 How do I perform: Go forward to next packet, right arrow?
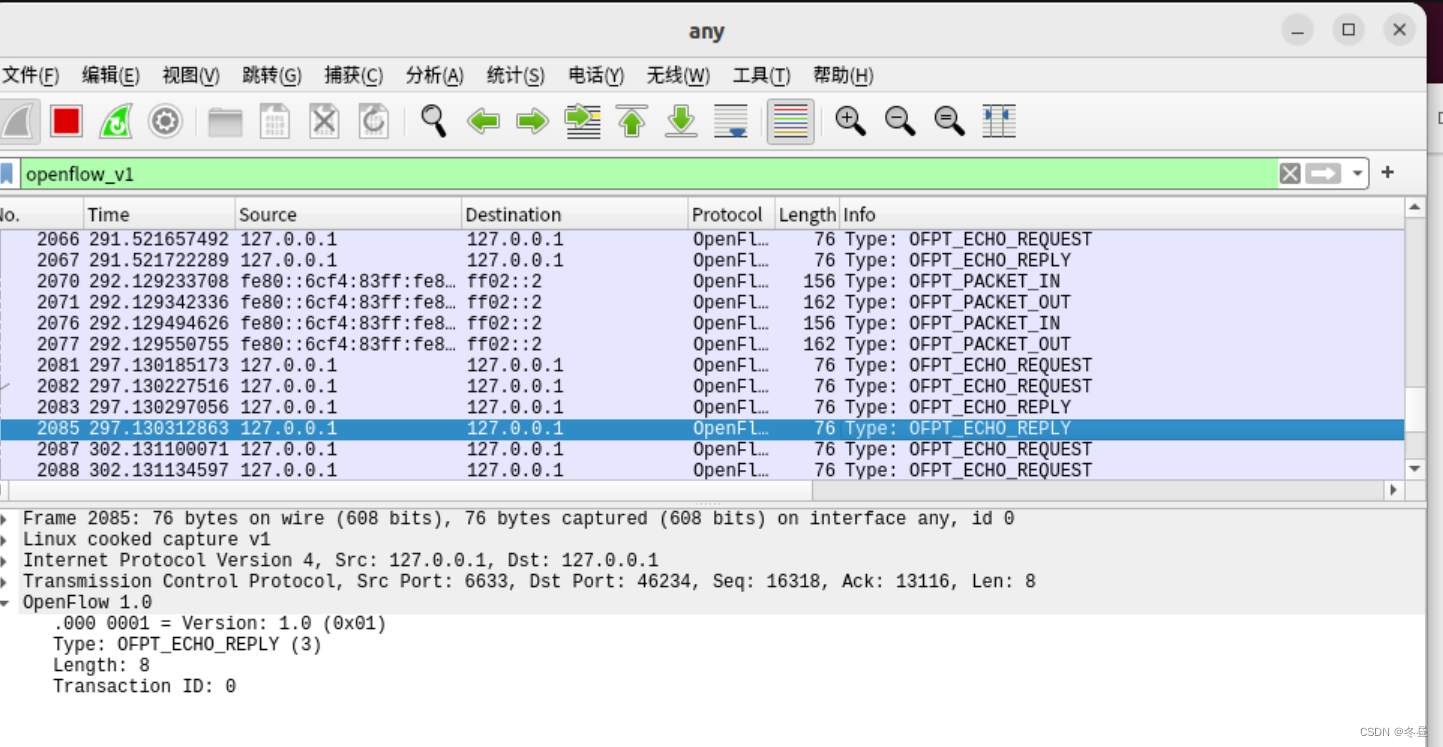532,122
